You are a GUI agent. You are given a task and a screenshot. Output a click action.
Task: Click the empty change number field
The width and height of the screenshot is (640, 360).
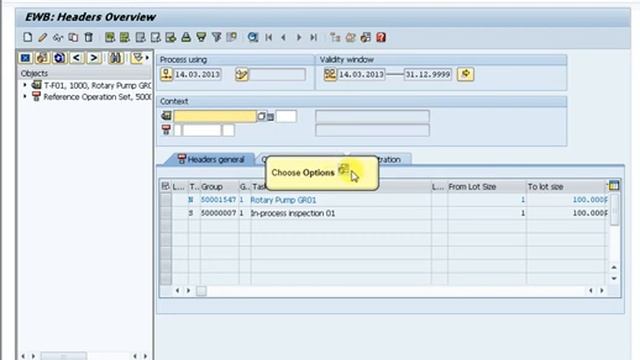[x=277, y=74]
